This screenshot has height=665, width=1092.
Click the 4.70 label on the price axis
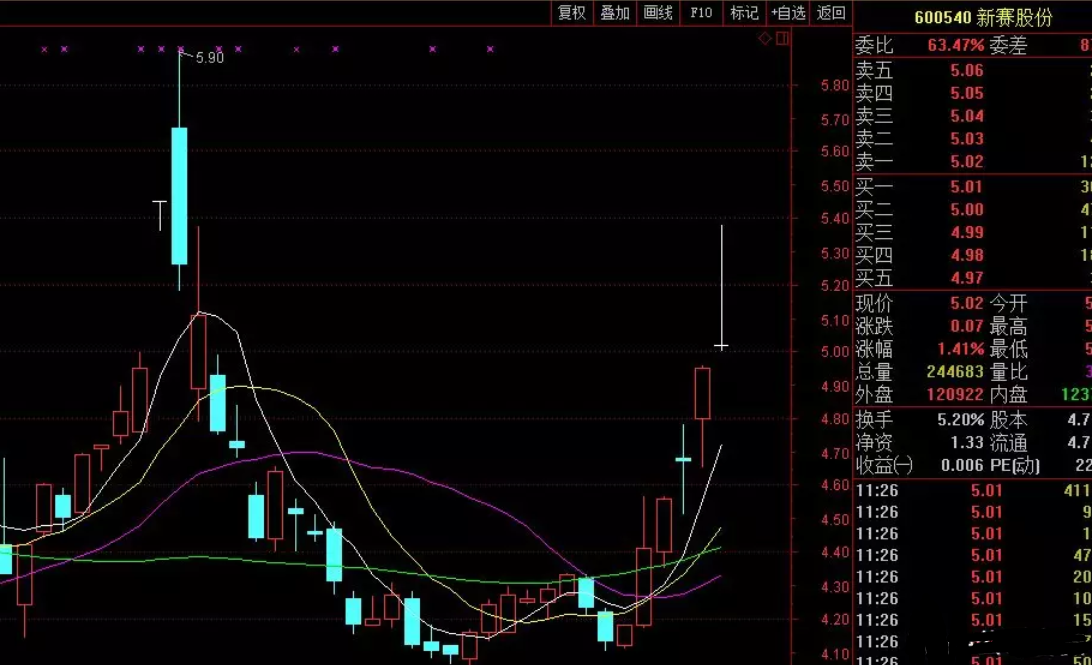[x=835, y=454]
